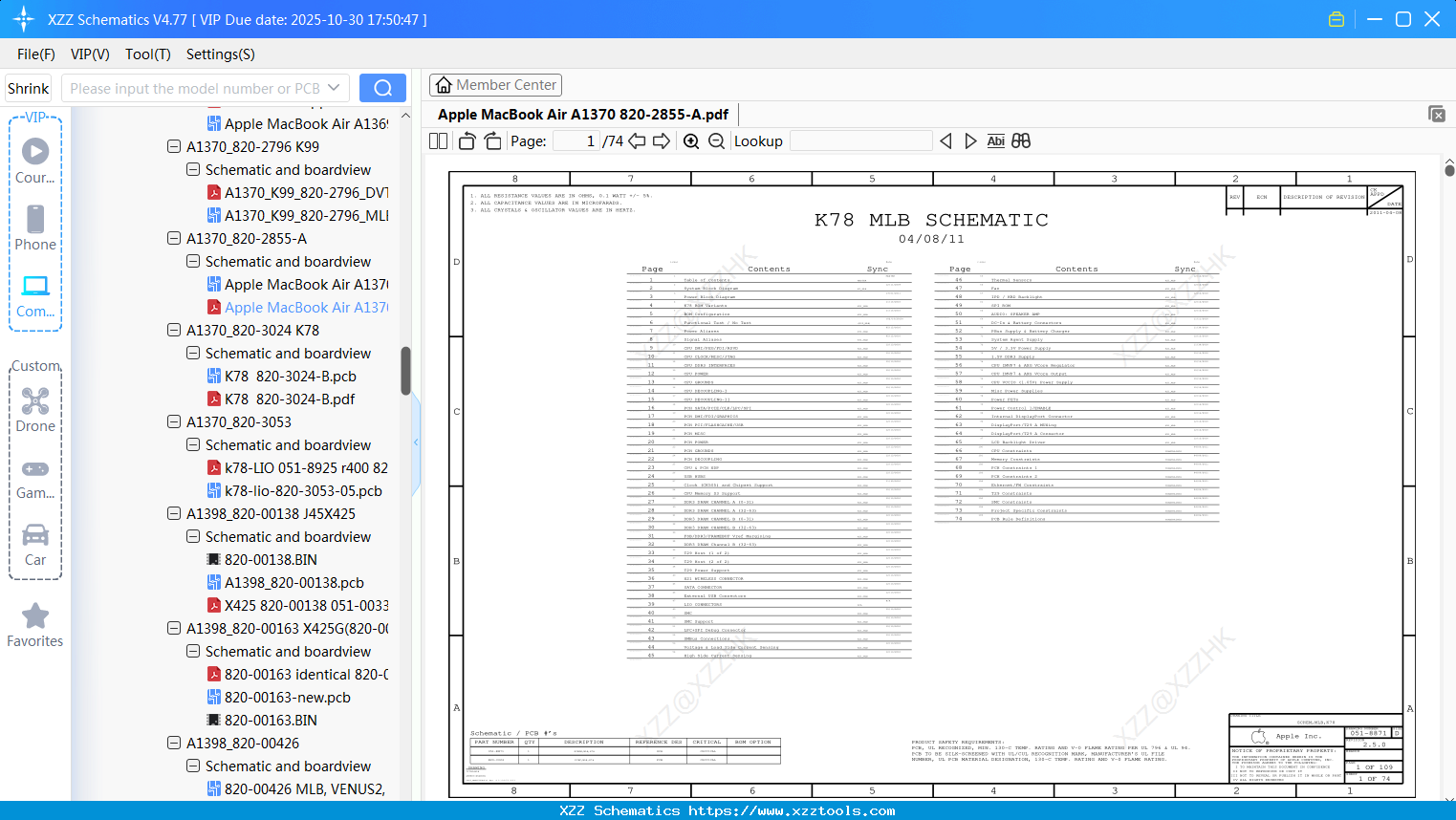Click the document viewer scrollbar thumb

1449,170
